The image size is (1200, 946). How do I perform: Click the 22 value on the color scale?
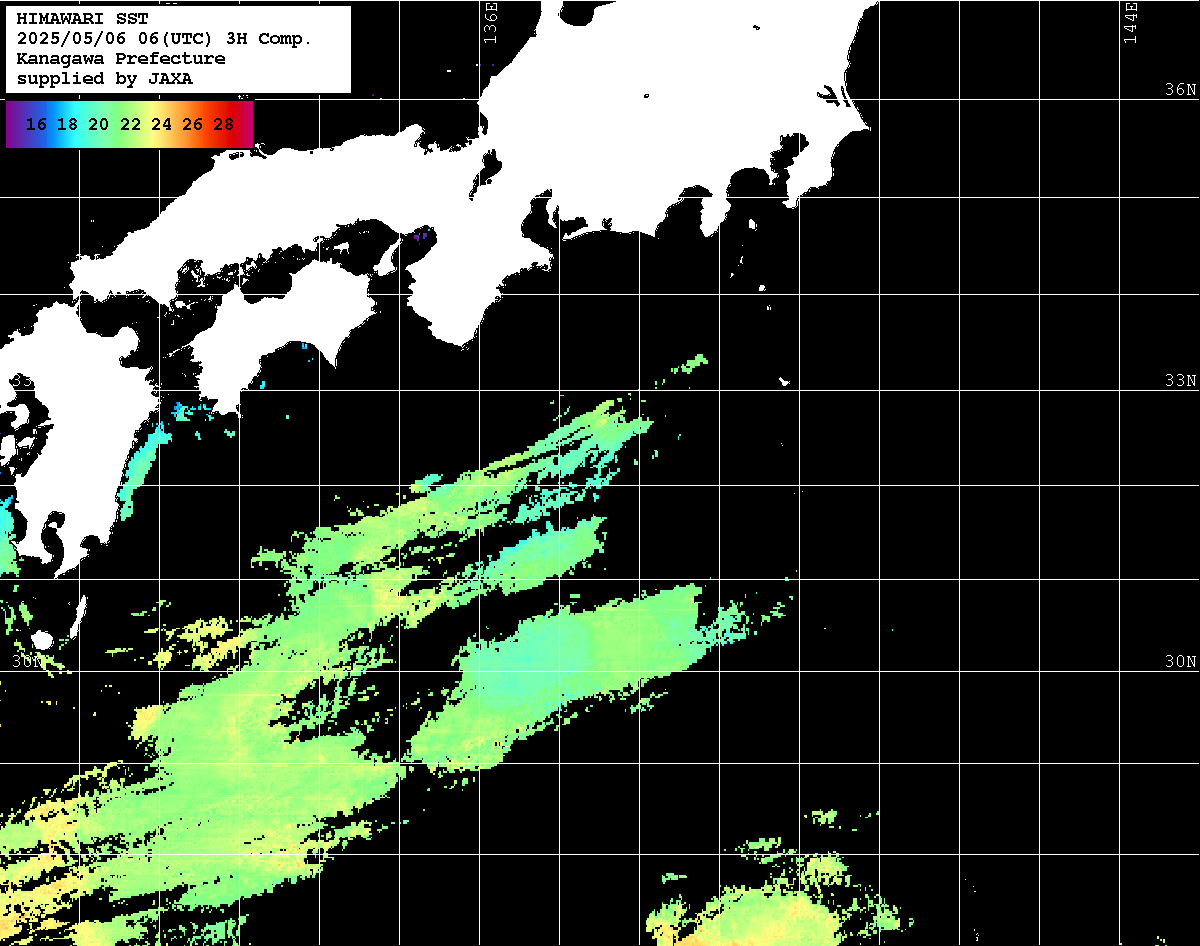[130, 125]
